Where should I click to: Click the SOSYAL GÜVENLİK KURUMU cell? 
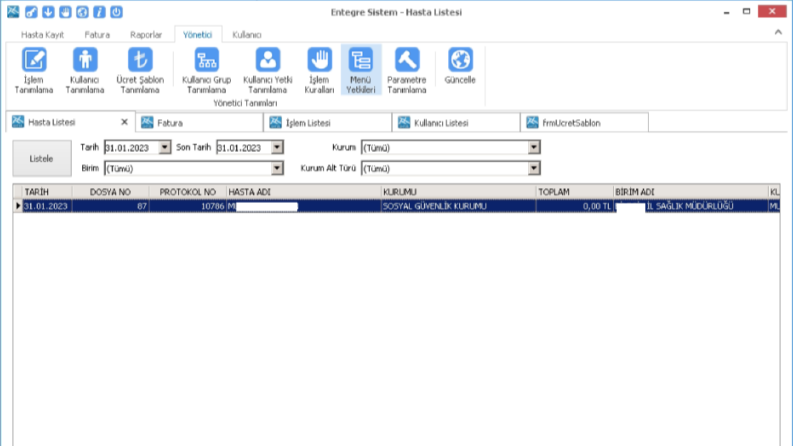[x=458, y=206]
